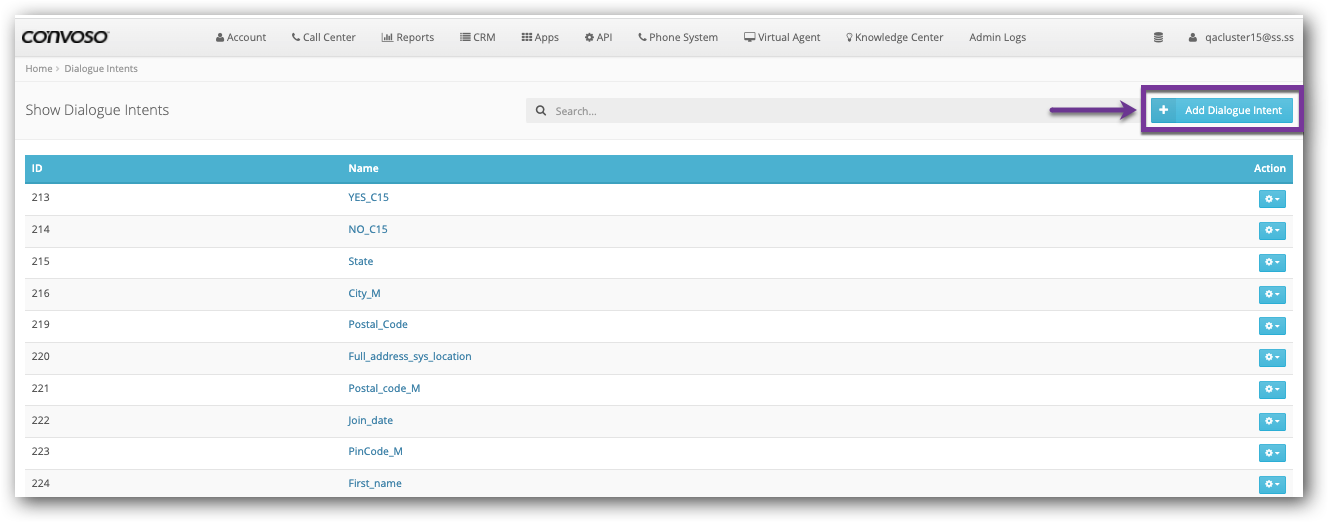This screenshot has width=1329, height=522.
Task: Open the Virtual Agent menu
Action: coord(782,38)
